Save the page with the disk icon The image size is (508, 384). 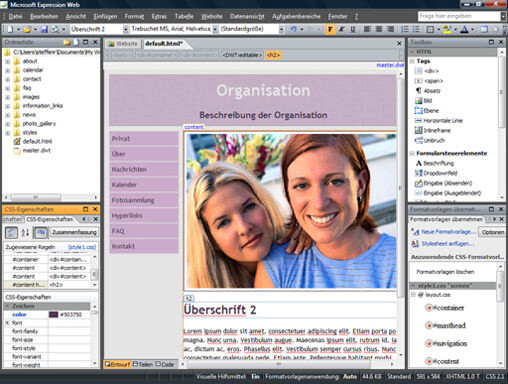click(44, 29)
